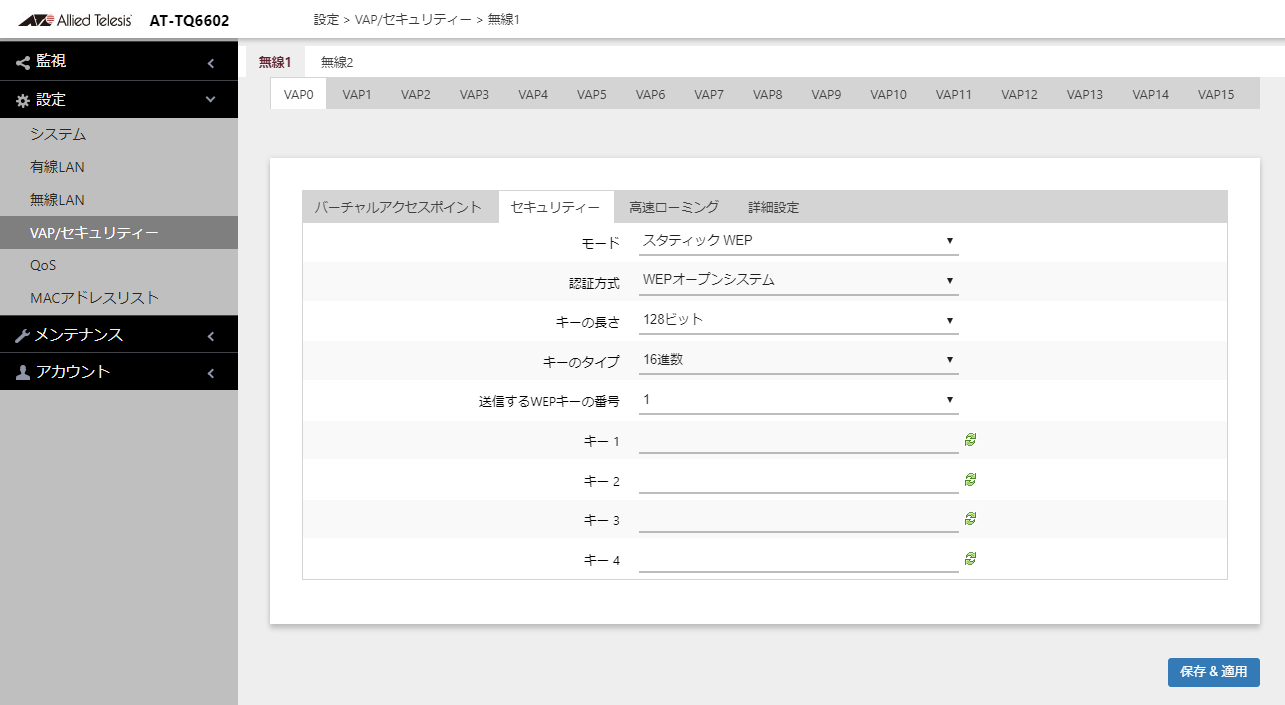Image resolution: width=1285 pixels, height=705 pixels.
Task: Click the refresh icon next to Key 3
Action: pos(970,519)
